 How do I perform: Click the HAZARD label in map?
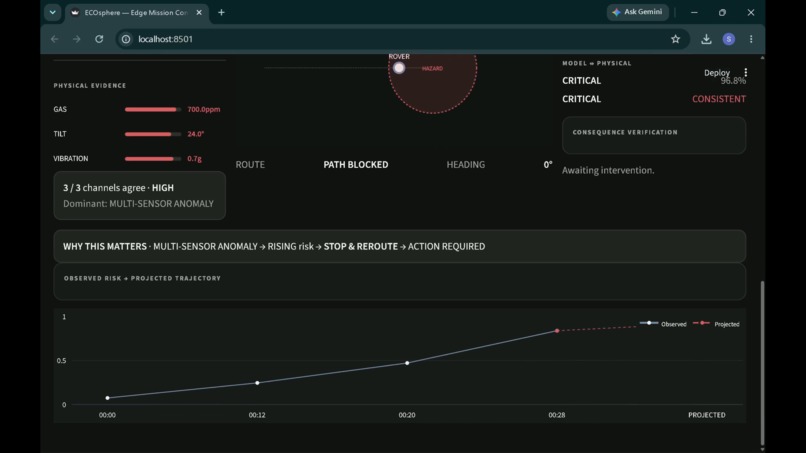click(432, 68)
